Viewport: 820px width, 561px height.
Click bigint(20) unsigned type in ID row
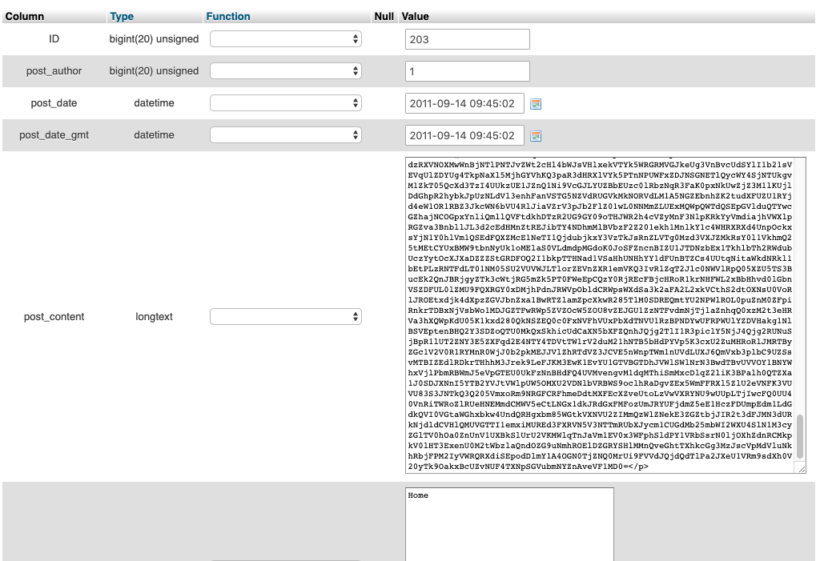tap(154, 39)
